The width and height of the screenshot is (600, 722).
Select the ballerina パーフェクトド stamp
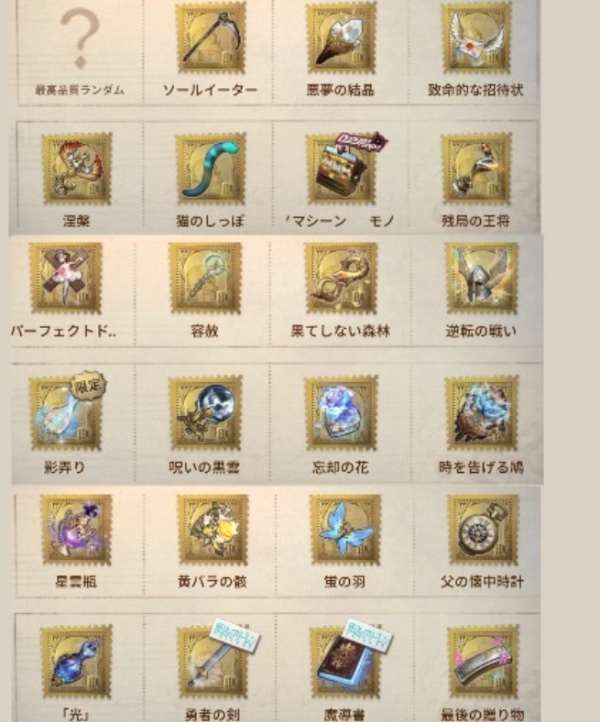tap(66, 279)
